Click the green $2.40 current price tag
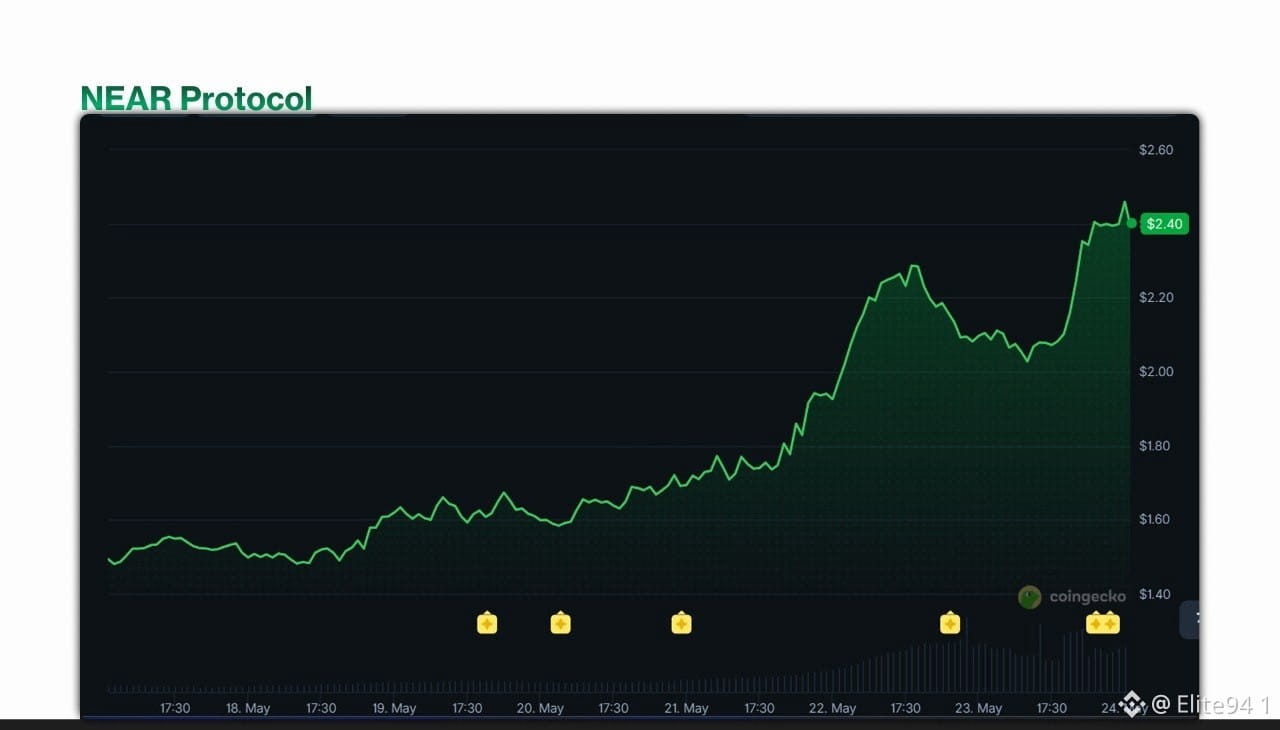 tap(1165, 224)
